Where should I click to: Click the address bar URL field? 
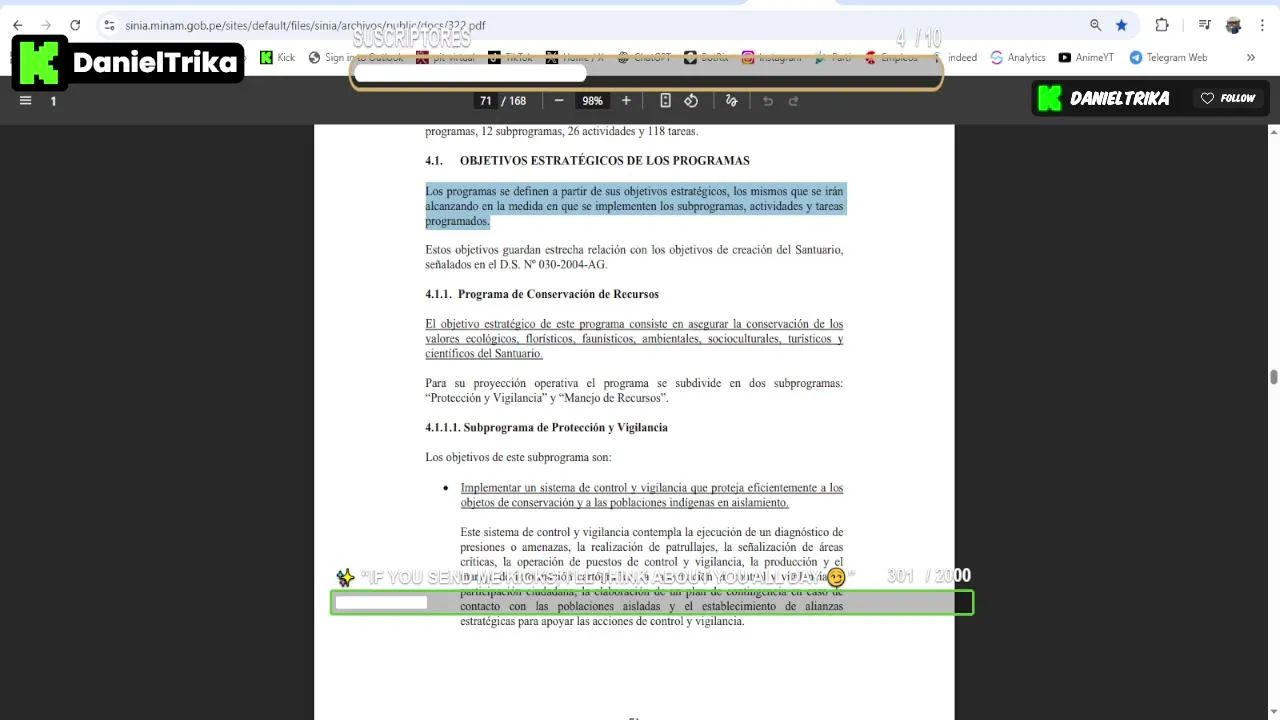click(x=600, y=25)
